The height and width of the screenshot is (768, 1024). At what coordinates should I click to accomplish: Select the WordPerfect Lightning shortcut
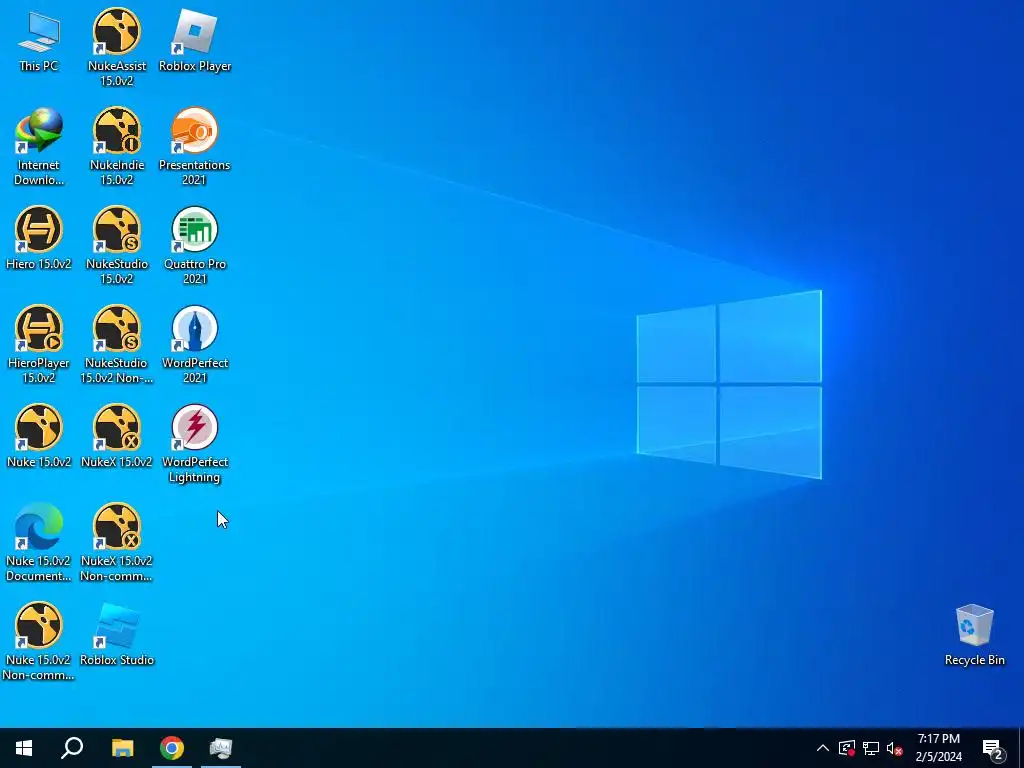[195, 443]
